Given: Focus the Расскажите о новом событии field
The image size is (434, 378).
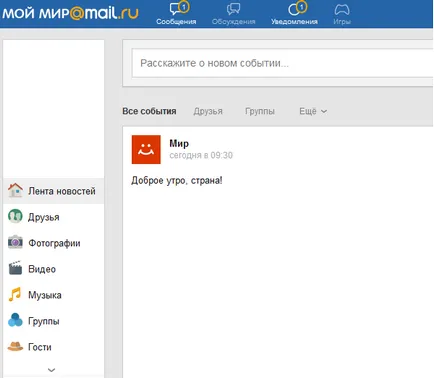Looking at the screenshot, I should (x=283, y=63).
